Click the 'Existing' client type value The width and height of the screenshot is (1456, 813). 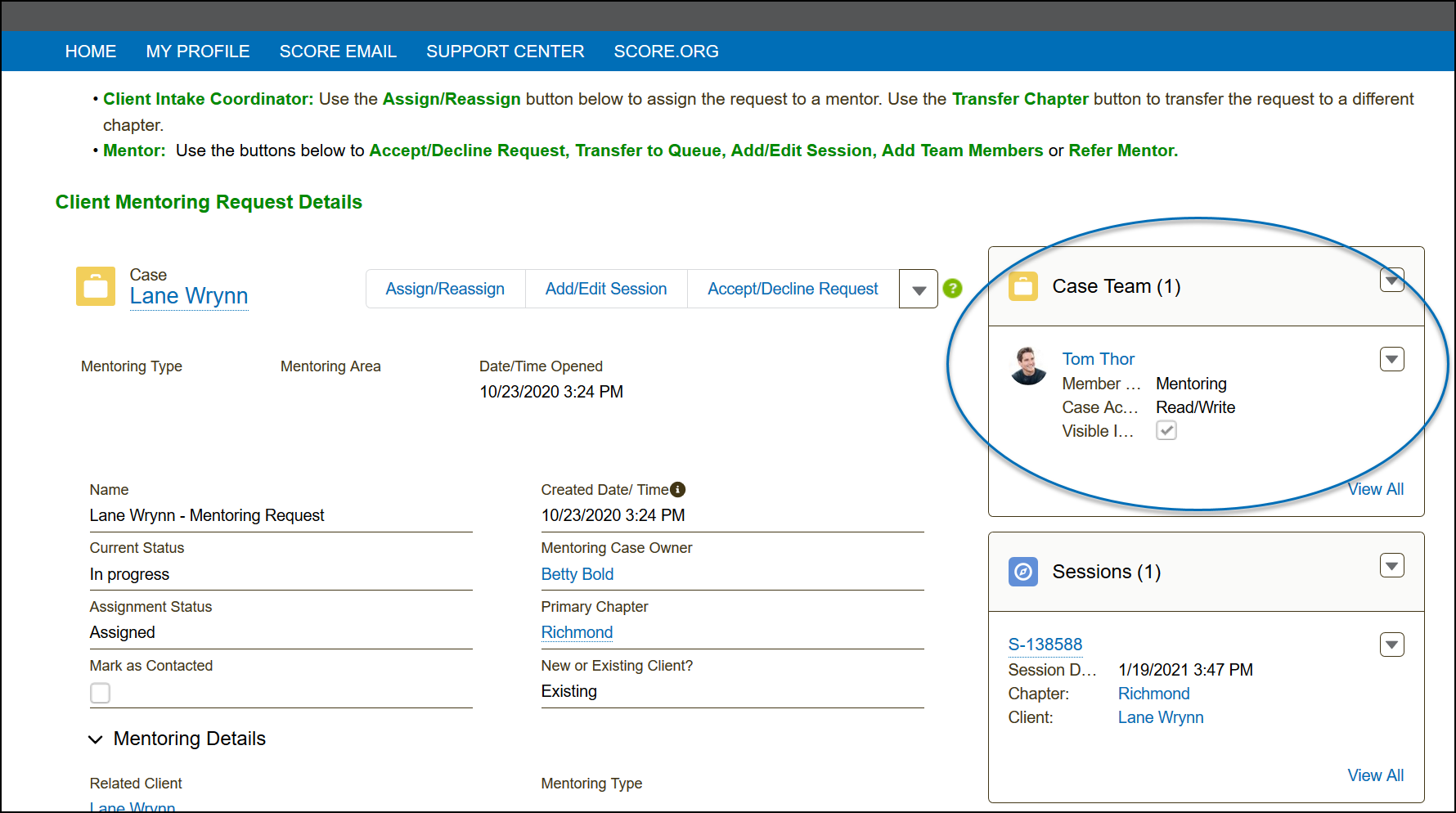tap(569, 691)
